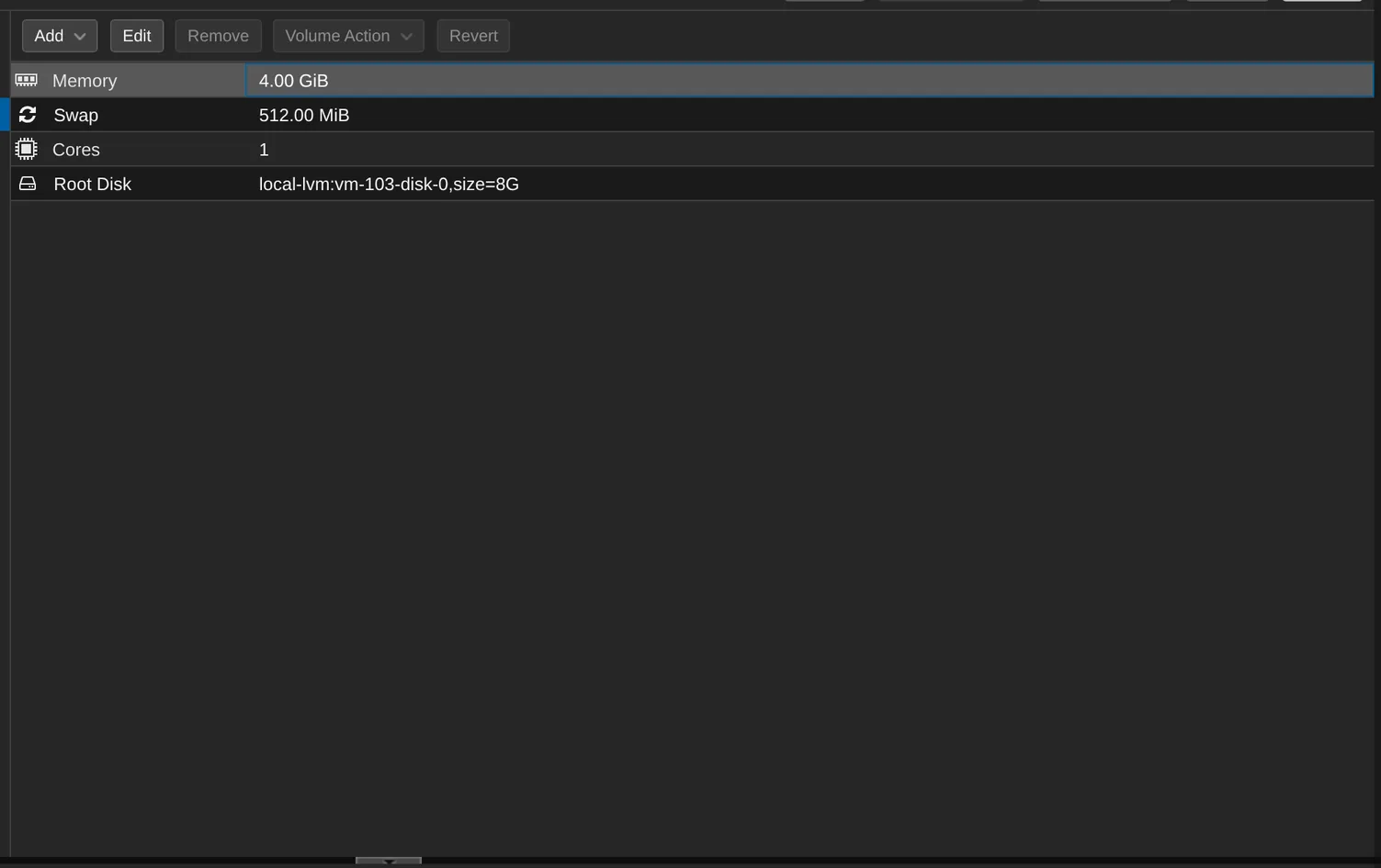Select the Swap label
1381x868 pixels.
tap(76, 115)
